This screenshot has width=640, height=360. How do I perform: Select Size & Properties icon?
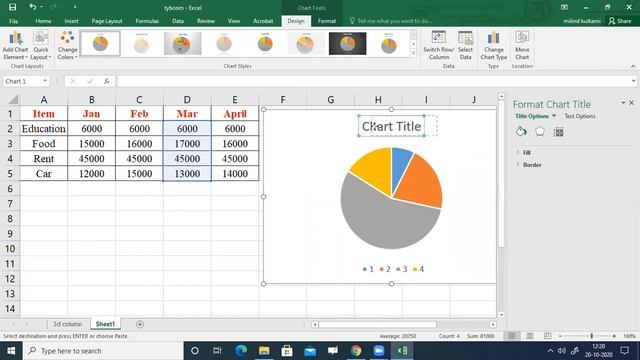[558, 132]
